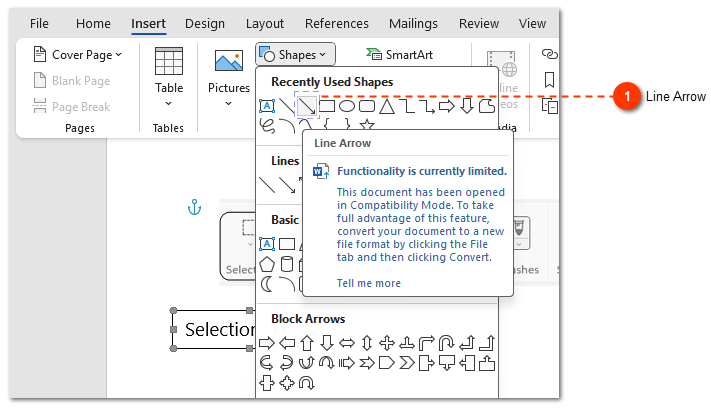This screenshot has width=711, height=409.
Task: Open the Layout tab
Action: coord(265,24)
